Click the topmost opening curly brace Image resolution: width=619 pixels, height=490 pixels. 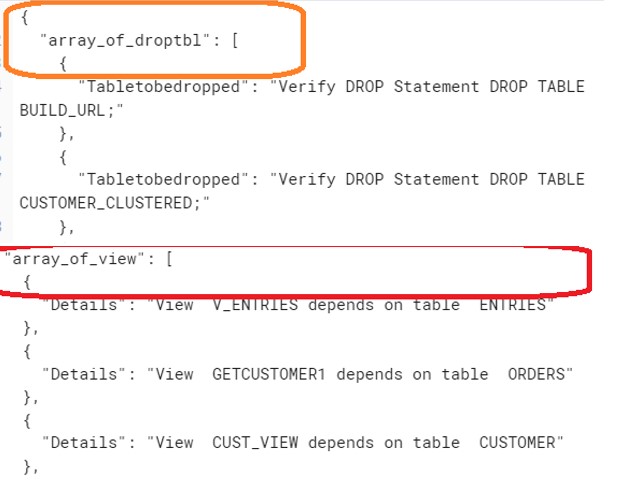(25, 17)
